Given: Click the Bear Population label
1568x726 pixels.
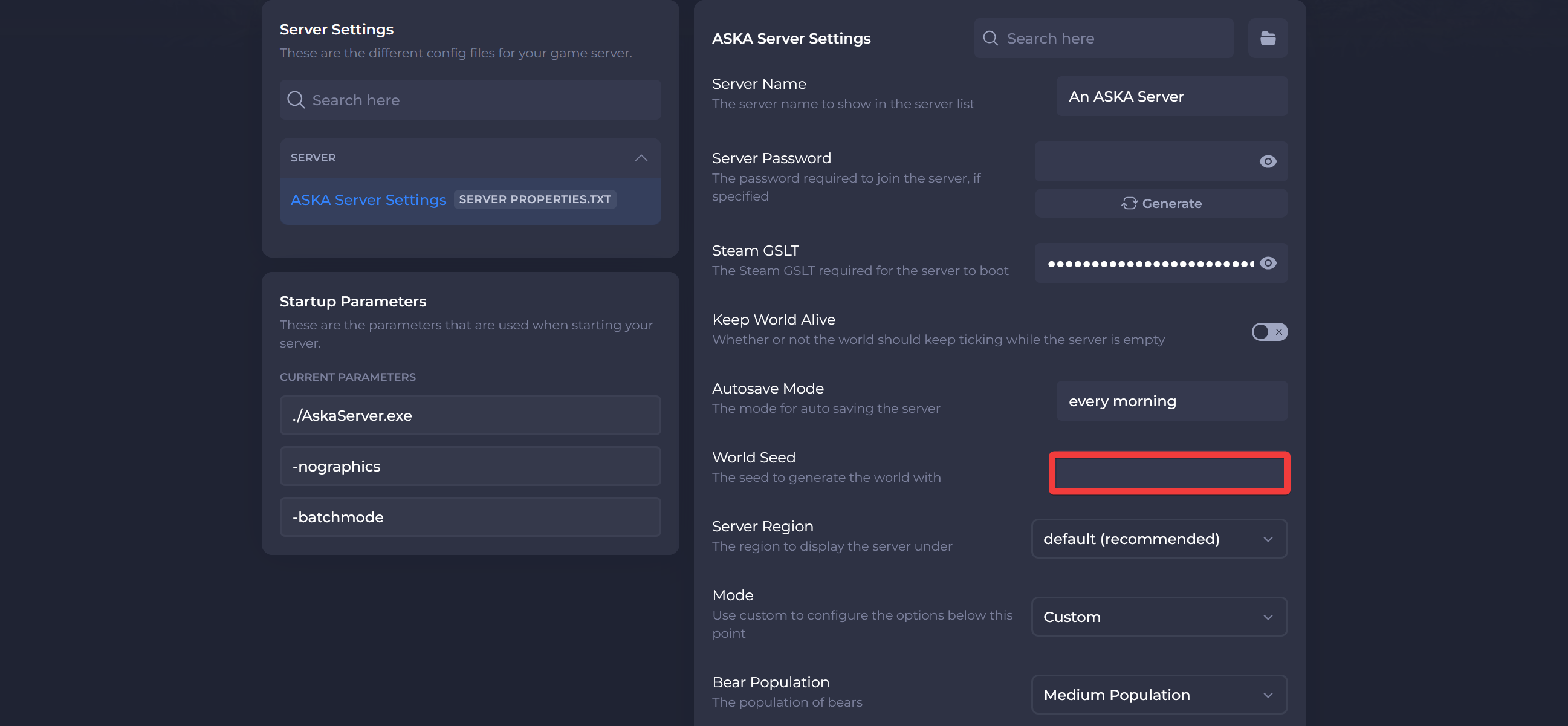Looking at the screenshot, I should pyautogui.click(x=771, y=682).
